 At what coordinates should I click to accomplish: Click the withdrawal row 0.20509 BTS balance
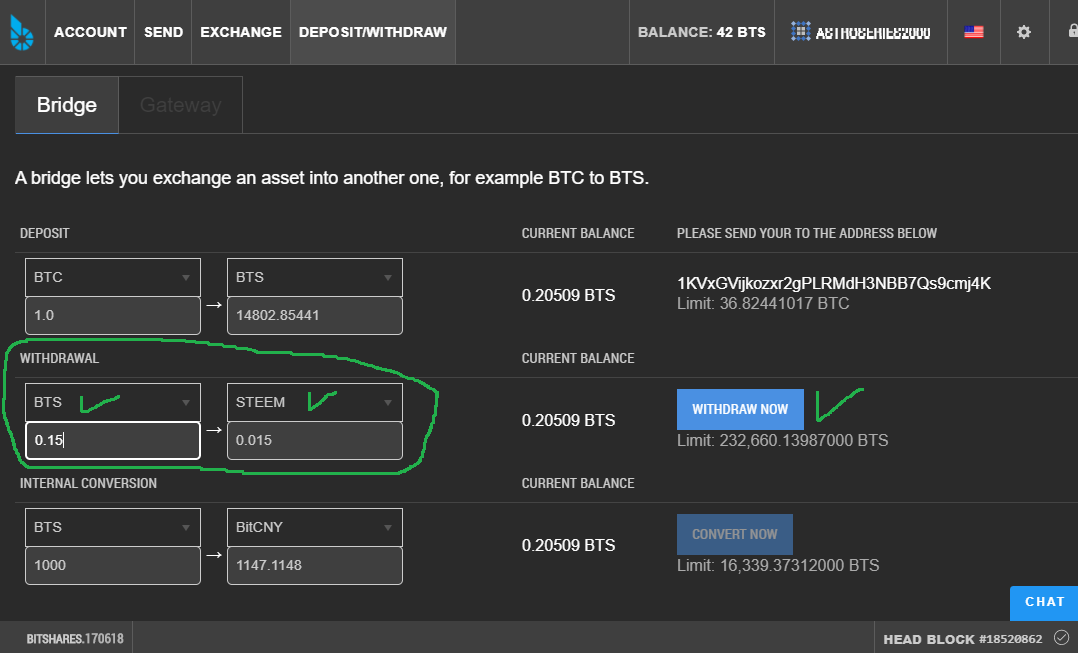tap(568, 421)
